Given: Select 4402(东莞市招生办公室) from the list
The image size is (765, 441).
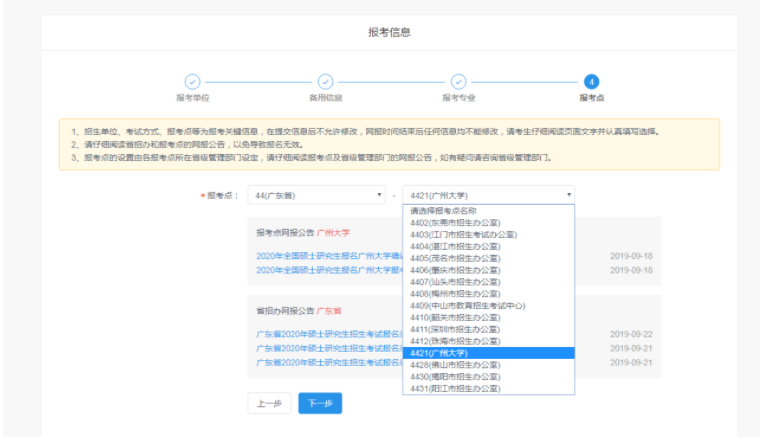Looking at the screenshot, I should coord(488,223).
